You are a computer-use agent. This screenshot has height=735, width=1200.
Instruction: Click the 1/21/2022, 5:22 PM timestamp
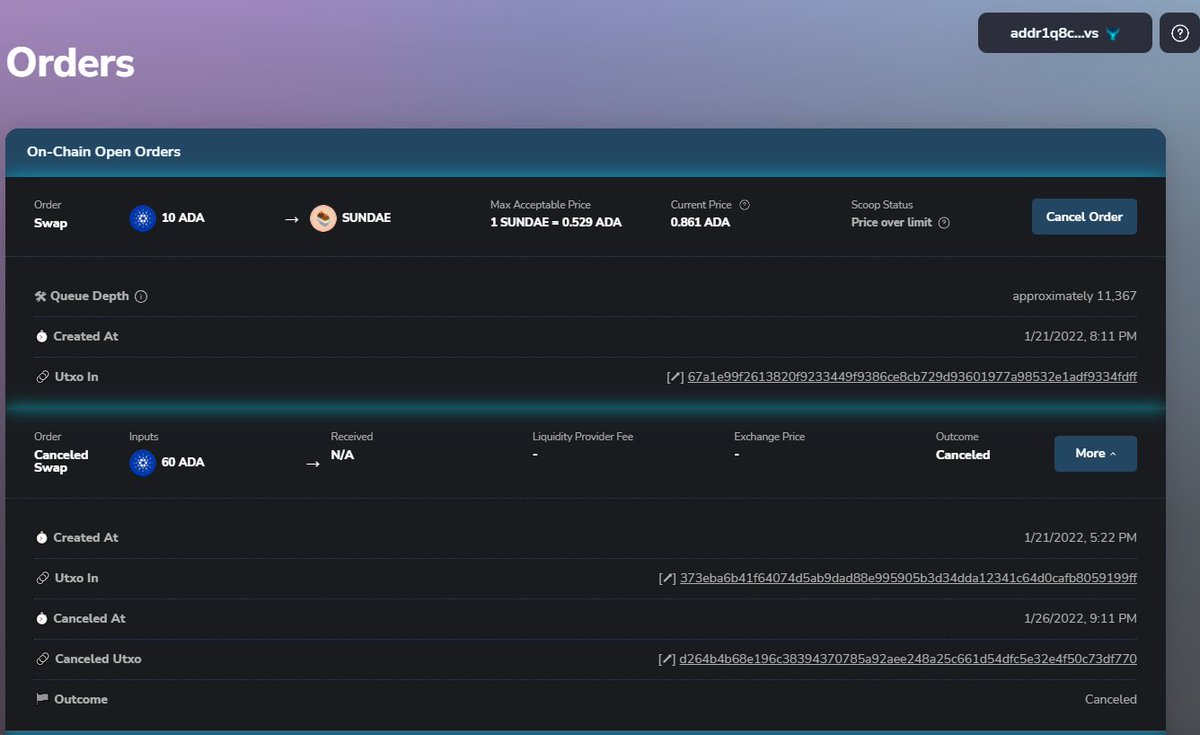click(1080, 538)
